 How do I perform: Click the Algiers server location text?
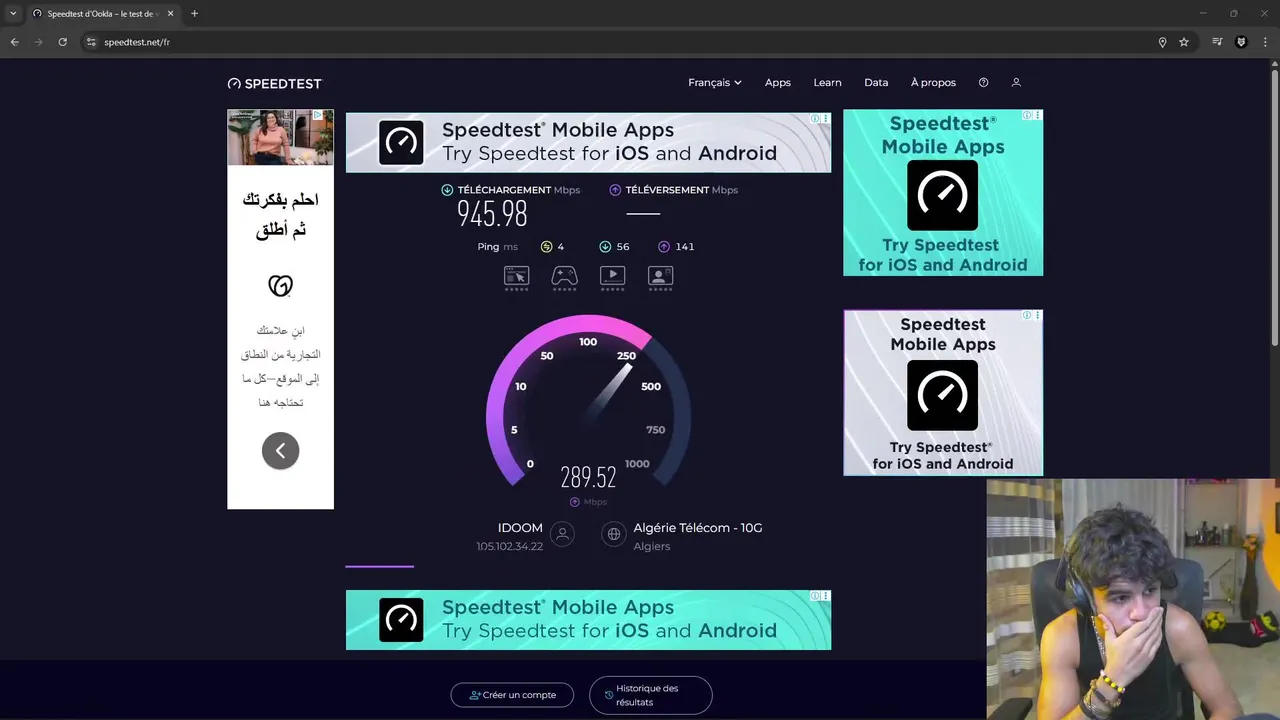652,547
